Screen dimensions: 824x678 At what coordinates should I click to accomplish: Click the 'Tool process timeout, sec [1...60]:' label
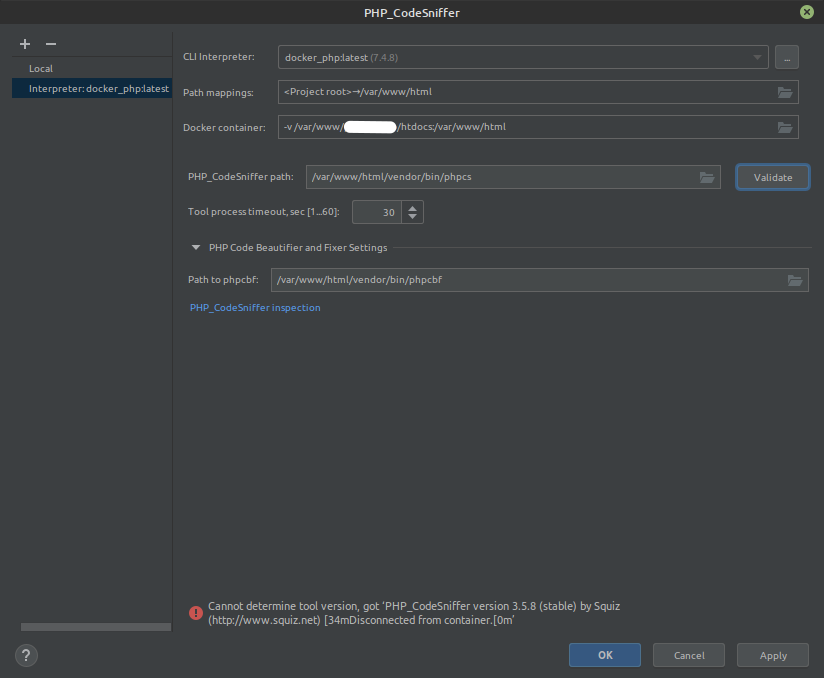[264, 212]
